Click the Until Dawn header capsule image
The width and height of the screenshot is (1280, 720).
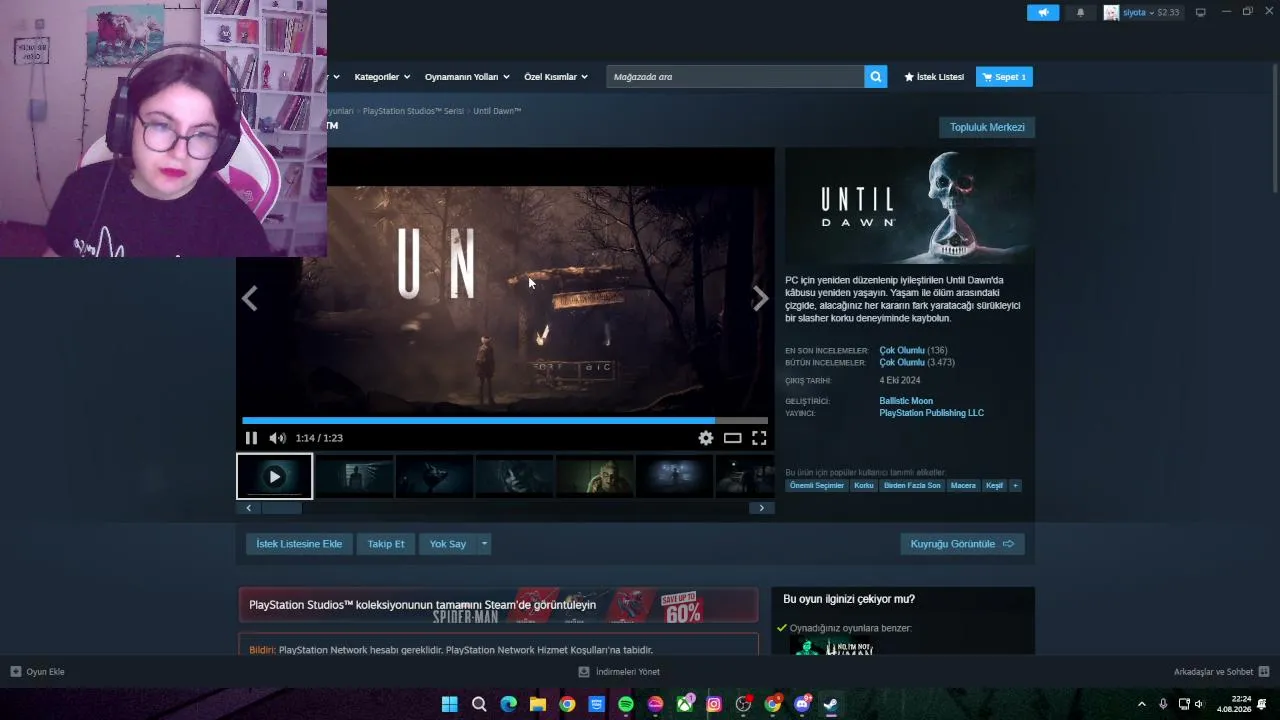click(910, 206)
